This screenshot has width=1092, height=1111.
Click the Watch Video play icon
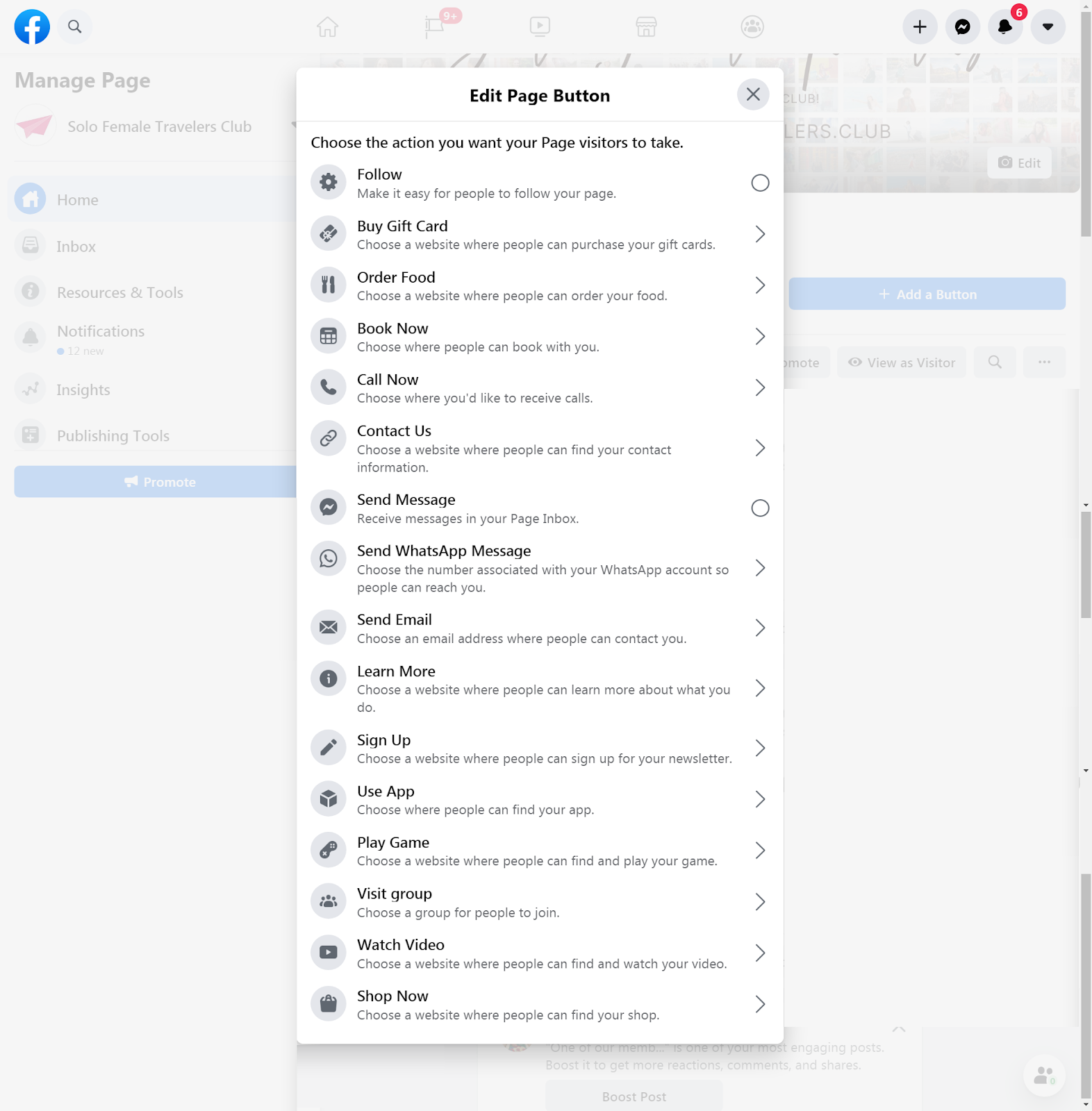[x=329, y=953]
